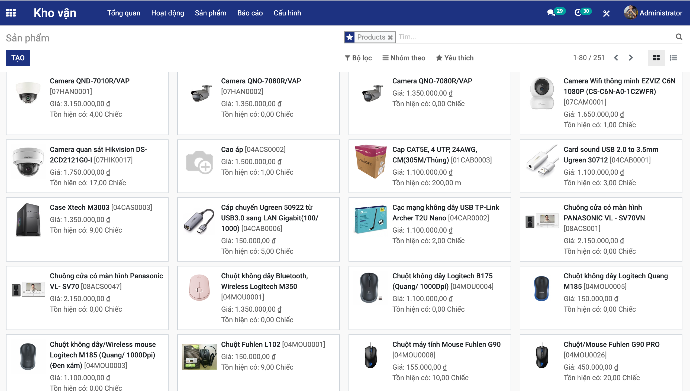The height and width of the screenshot is (391, 690).
Task: Open the third Camera QNO-7080R/VAP card title
Action: [432, 81]
